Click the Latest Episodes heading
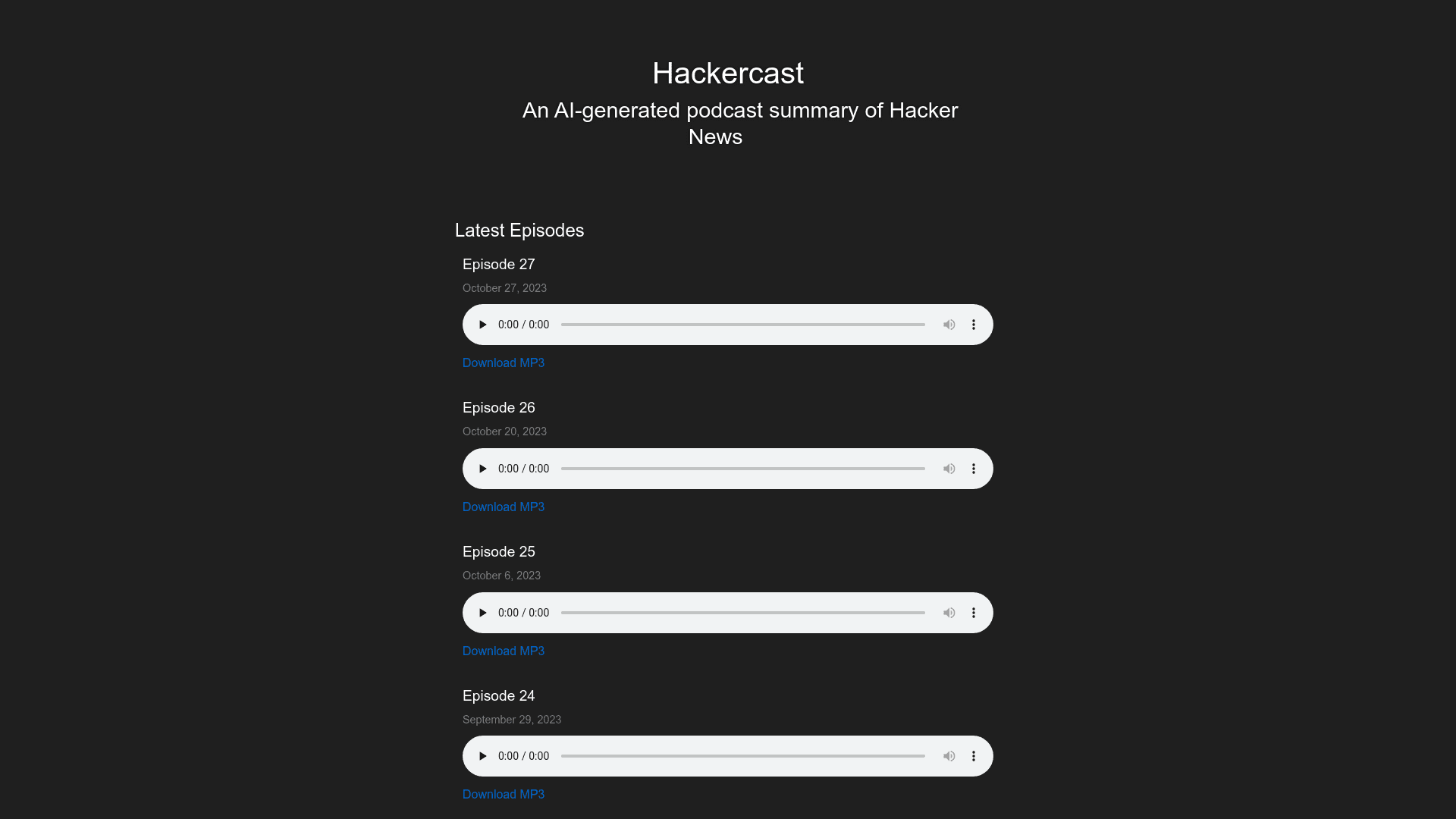The image size is (1456, 819). [519, 230]
